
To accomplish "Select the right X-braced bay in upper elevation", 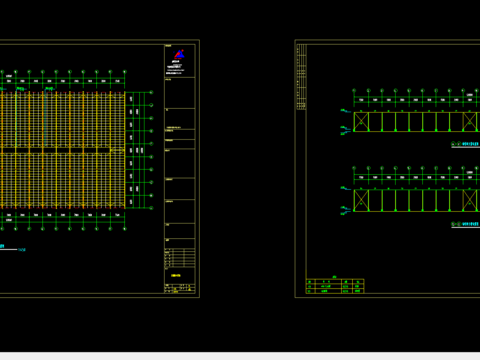I will point(470,122).
